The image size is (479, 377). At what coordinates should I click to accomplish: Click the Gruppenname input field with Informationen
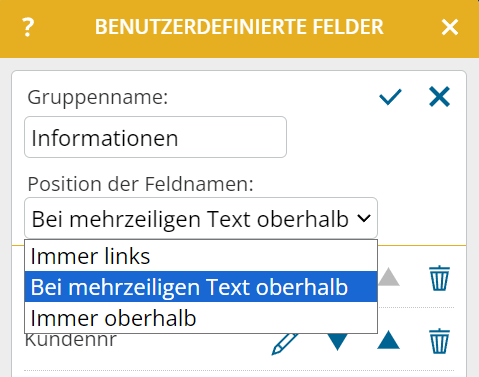pos(155,137)
